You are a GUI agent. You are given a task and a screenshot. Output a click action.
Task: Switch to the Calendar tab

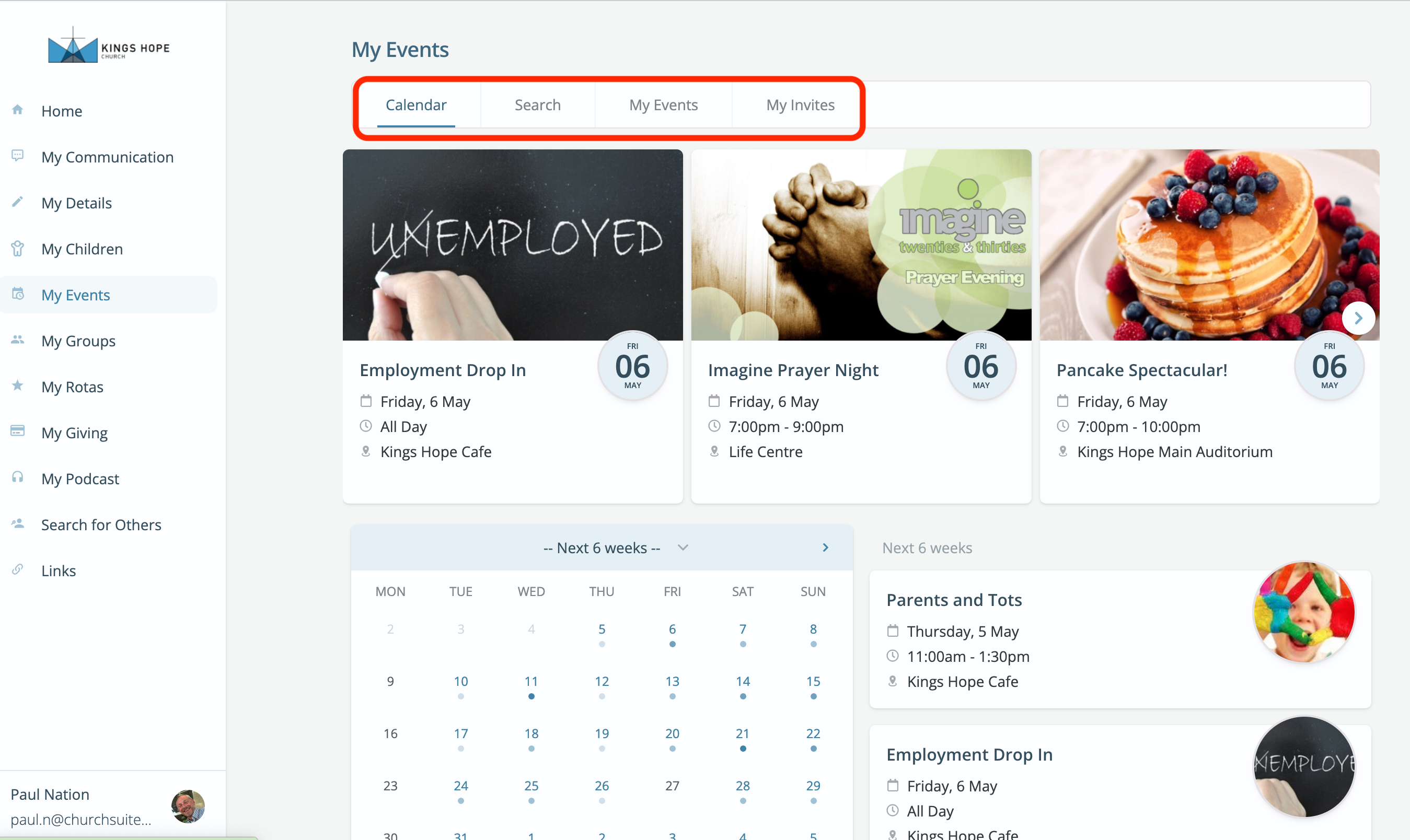pyautogui.click(x=416, y=104)
